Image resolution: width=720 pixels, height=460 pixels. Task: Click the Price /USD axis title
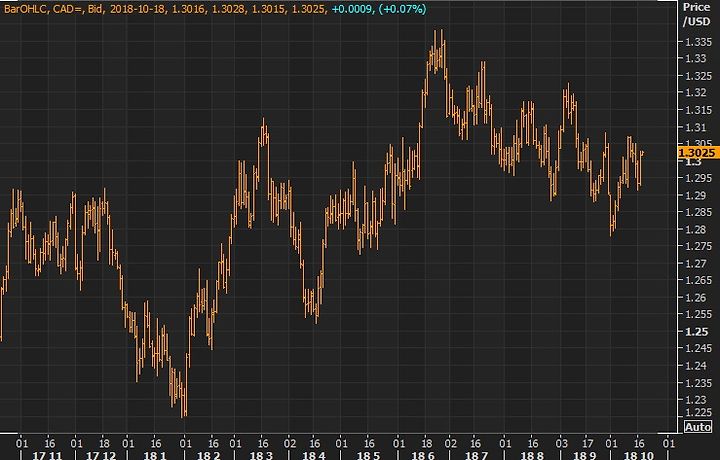(x=697, y=14)
